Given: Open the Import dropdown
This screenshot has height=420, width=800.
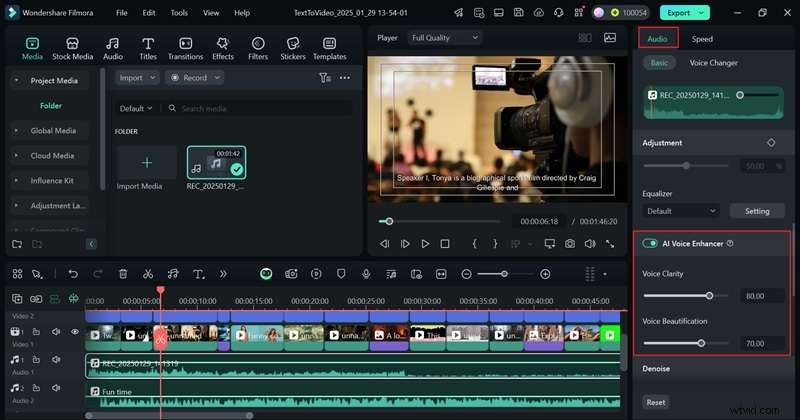Looking at the screenshot, I should point(137,78).
